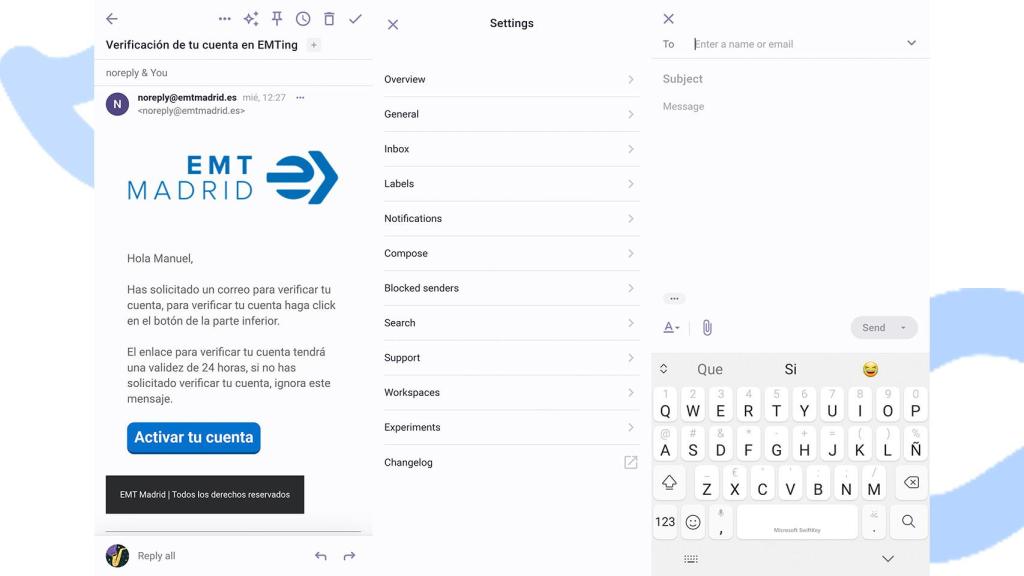Mark email done with the checkmark icon

355,19
